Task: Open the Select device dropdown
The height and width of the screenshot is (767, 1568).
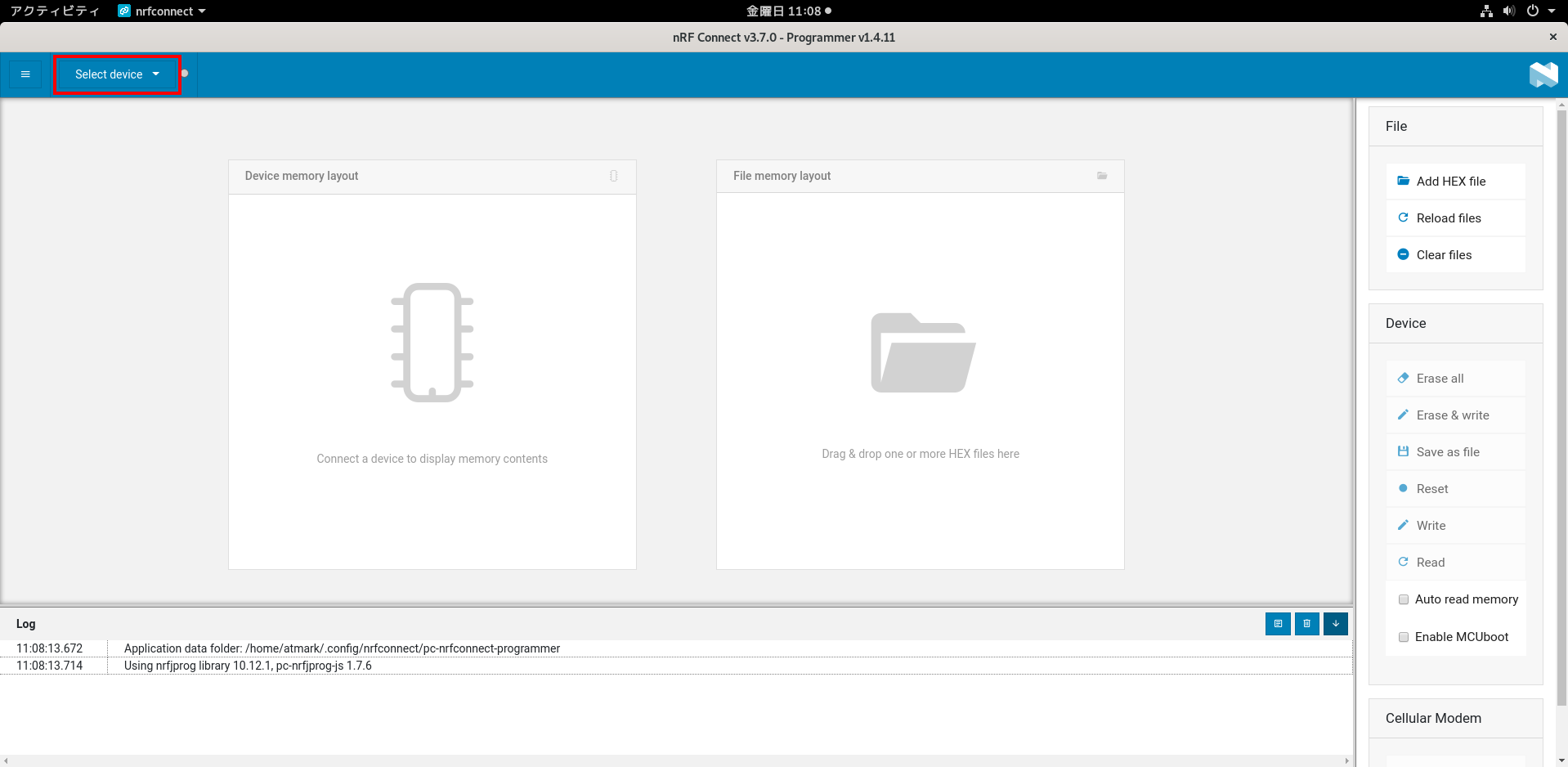Action: [x=117, y=74]
